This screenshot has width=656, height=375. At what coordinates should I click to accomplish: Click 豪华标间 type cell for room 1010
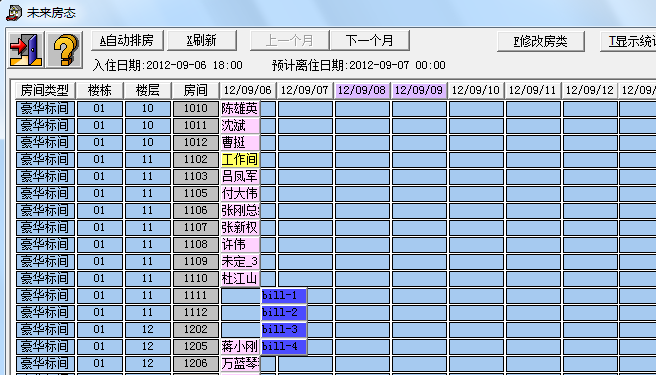point(45,109)
